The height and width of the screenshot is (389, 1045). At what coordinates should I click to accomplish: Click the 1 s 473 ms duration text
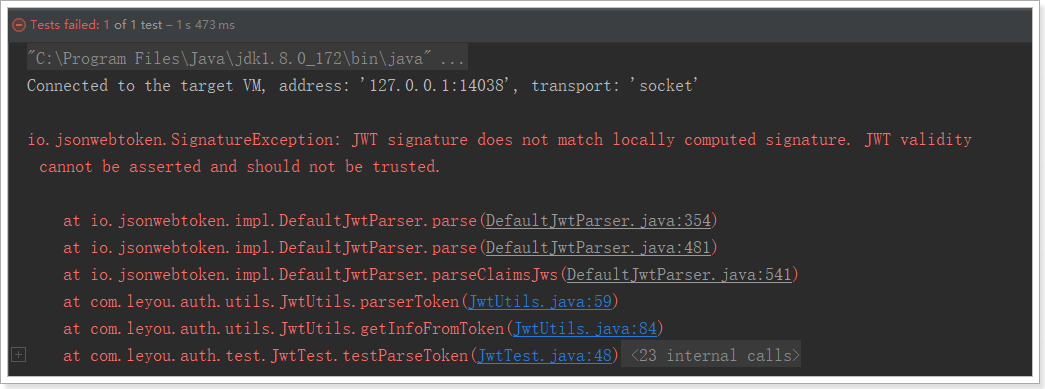(205, 25)
